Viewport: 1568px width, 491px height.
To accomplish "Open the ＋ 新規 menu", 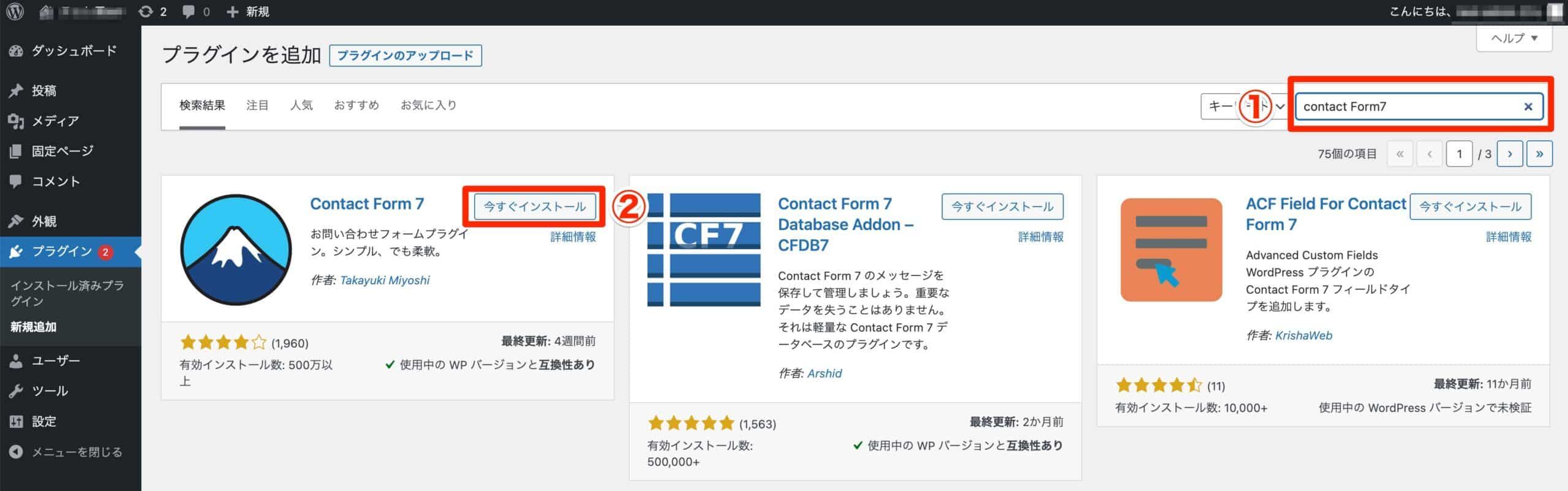I will click(247, 12).
